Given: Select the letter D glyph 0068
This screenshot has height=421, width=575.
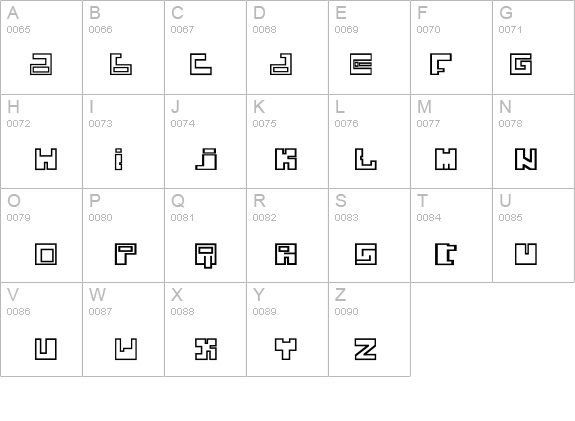Looking at the screenshot, I should coord(281,64).
